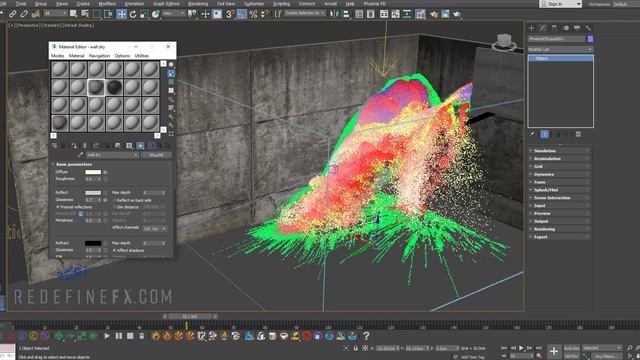Screen dimensions: 640x360
Task: Open Material menu in Material Editor
Action: pos(76,56)
